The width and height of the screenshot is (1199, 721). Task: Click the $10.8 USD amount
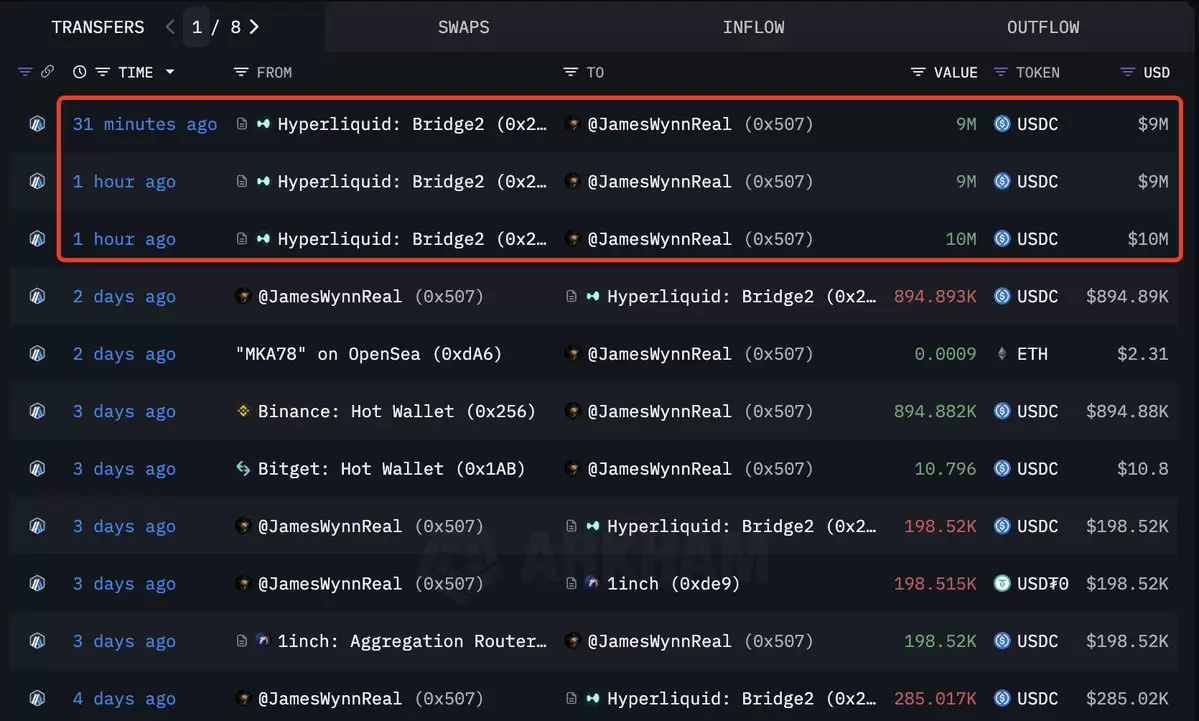1142,469
